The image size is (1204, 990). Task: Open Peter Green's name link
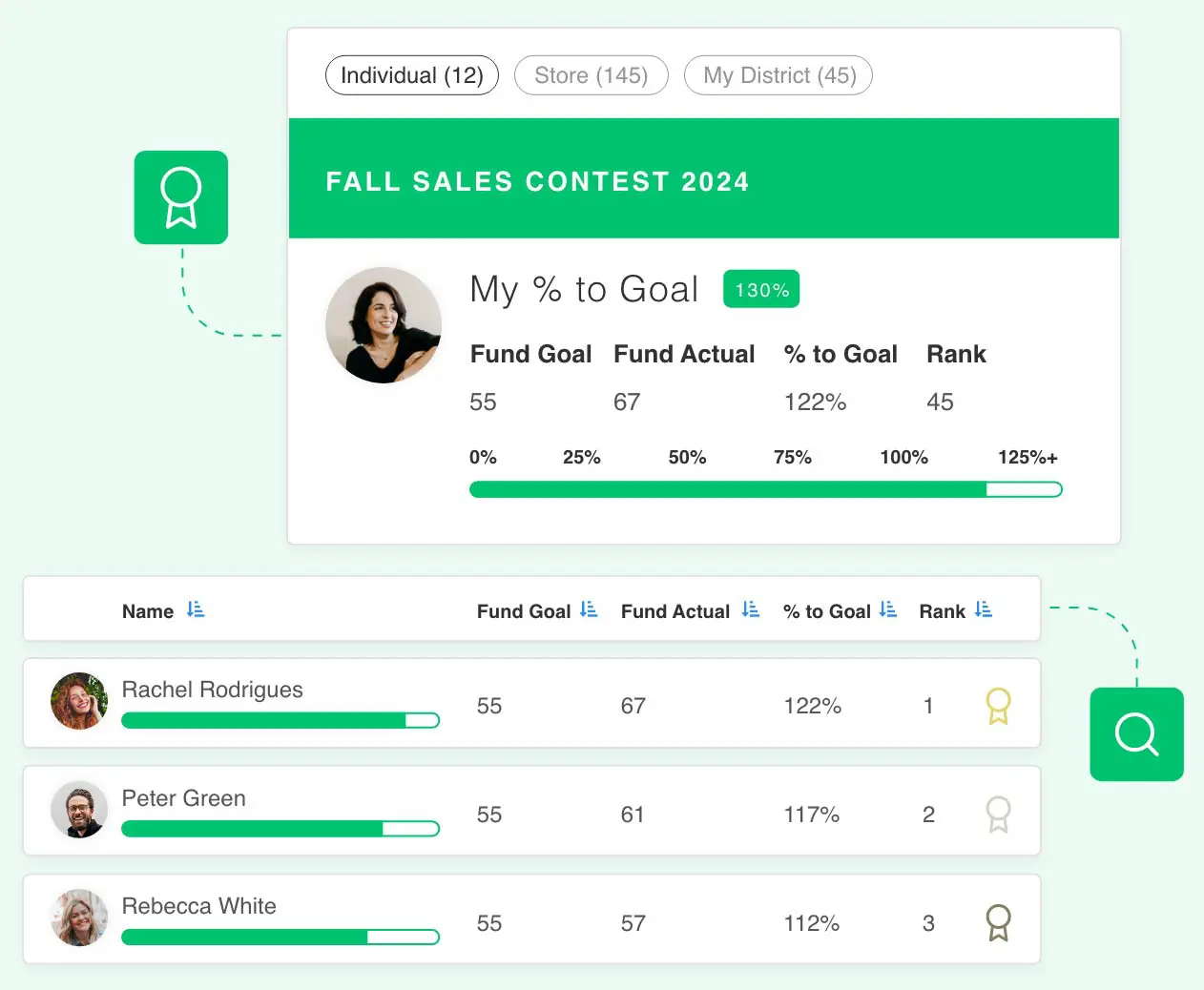coord(183,798)
